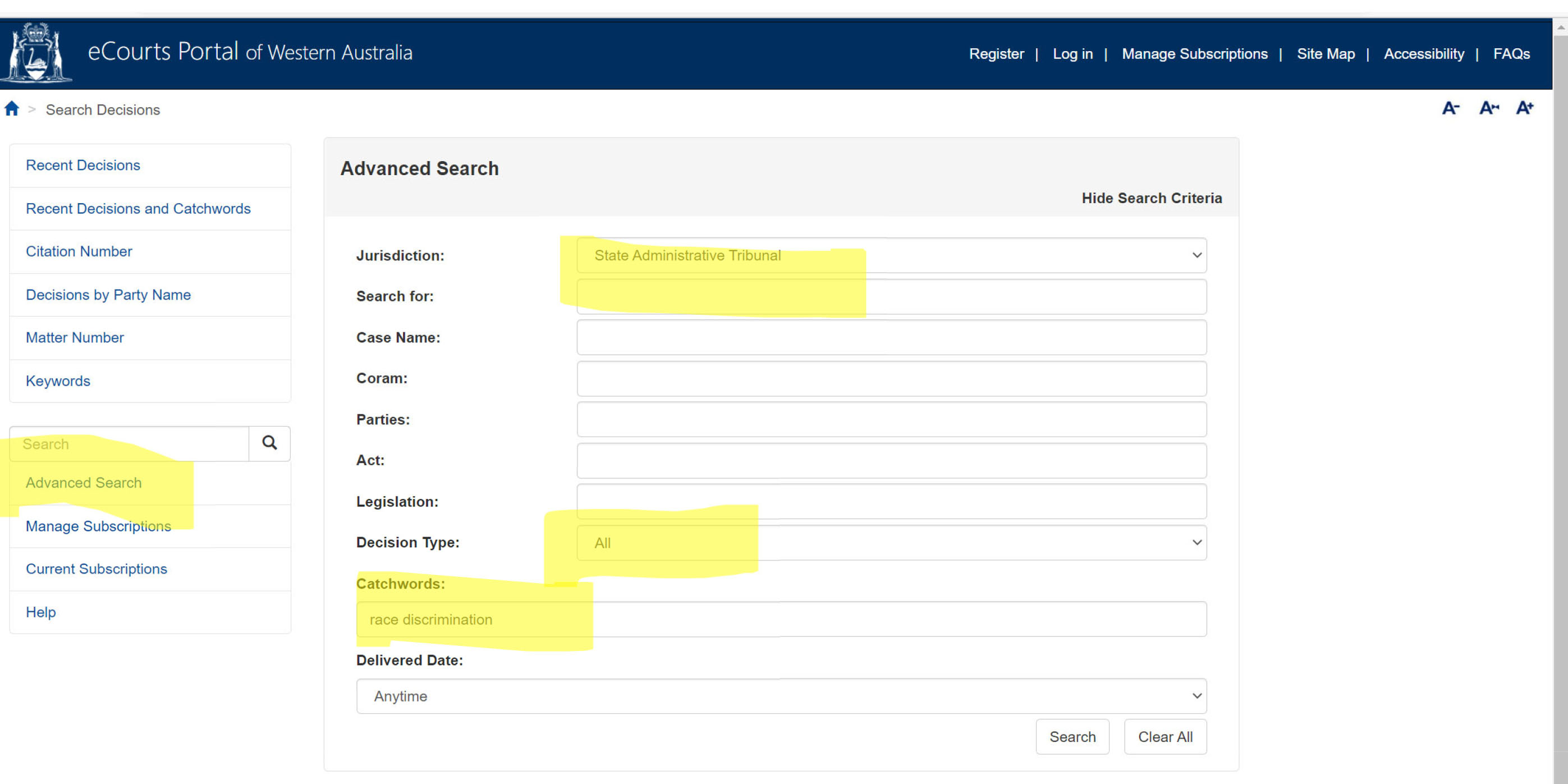Expand the Delivered Date dropdown
The width and height of the screenshot is (1568, 784).
781,696
